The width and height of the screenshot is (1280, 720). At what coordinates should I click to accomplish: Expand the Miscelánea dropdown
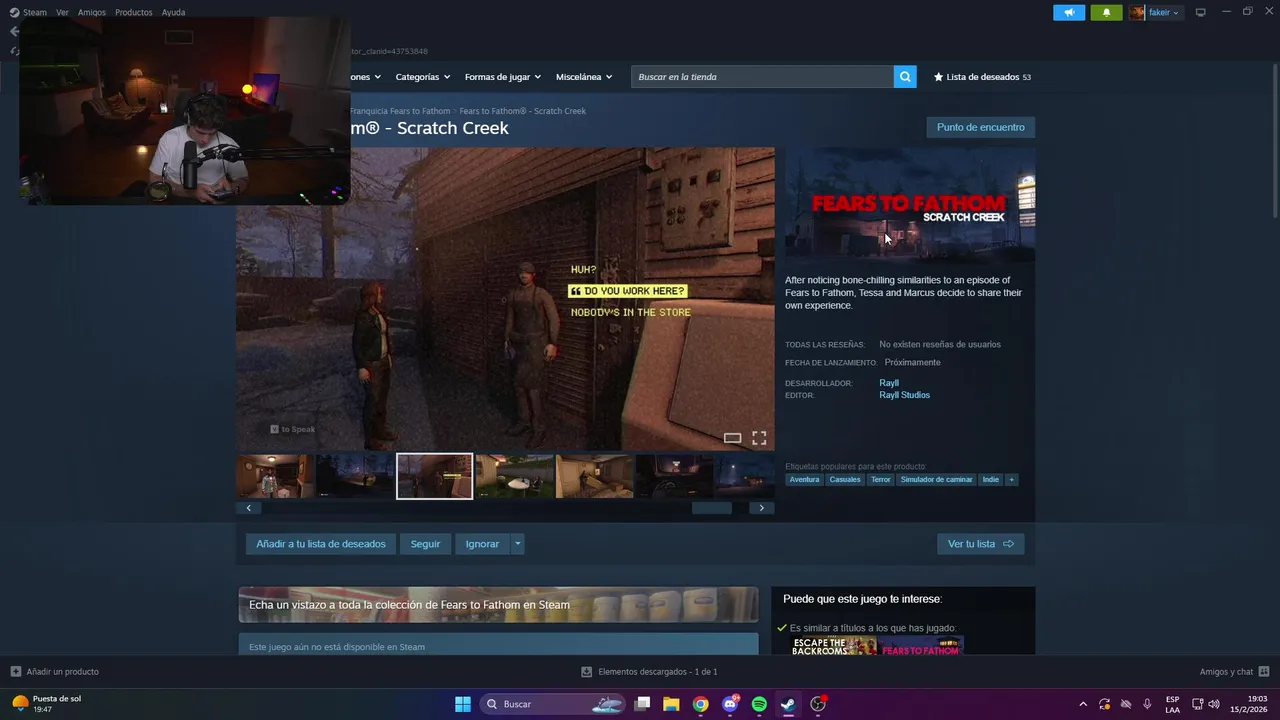[584, 77]
